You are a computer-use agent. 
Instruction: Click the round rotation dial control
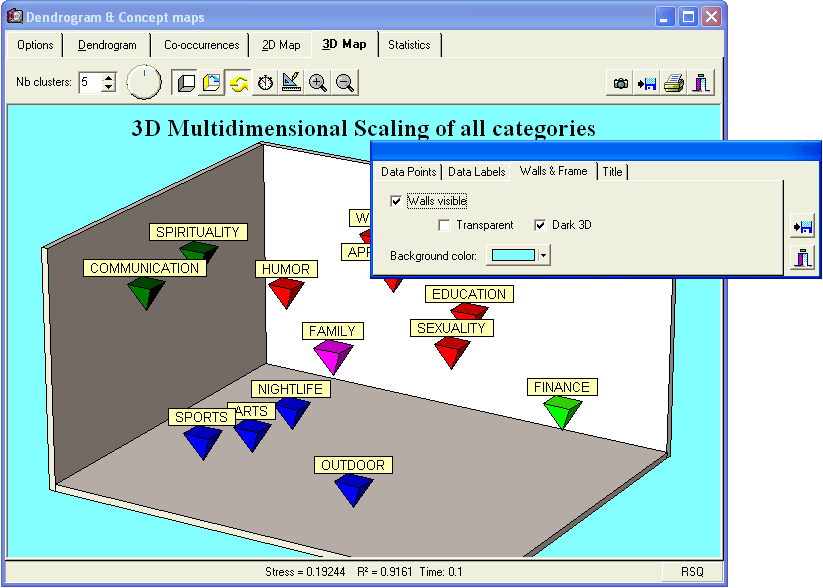pos(144,83)
